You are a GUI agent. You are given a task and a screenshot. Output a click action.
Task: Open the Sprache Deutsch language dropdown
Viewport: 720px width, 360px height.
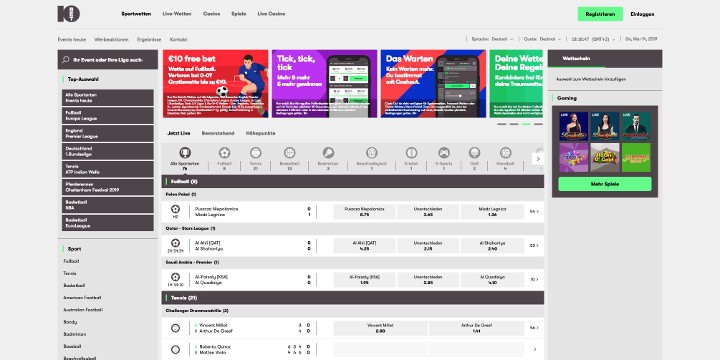492,39
